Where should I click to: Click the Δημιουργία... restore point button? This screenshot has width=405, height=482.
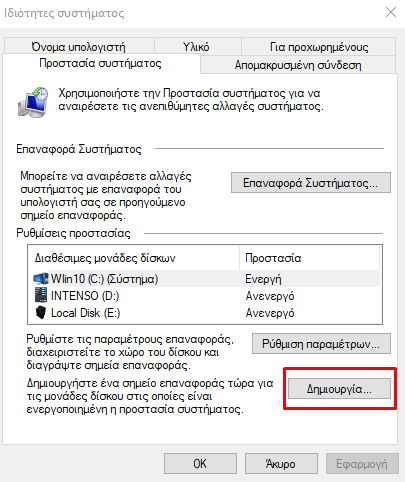tap(339, 389)
